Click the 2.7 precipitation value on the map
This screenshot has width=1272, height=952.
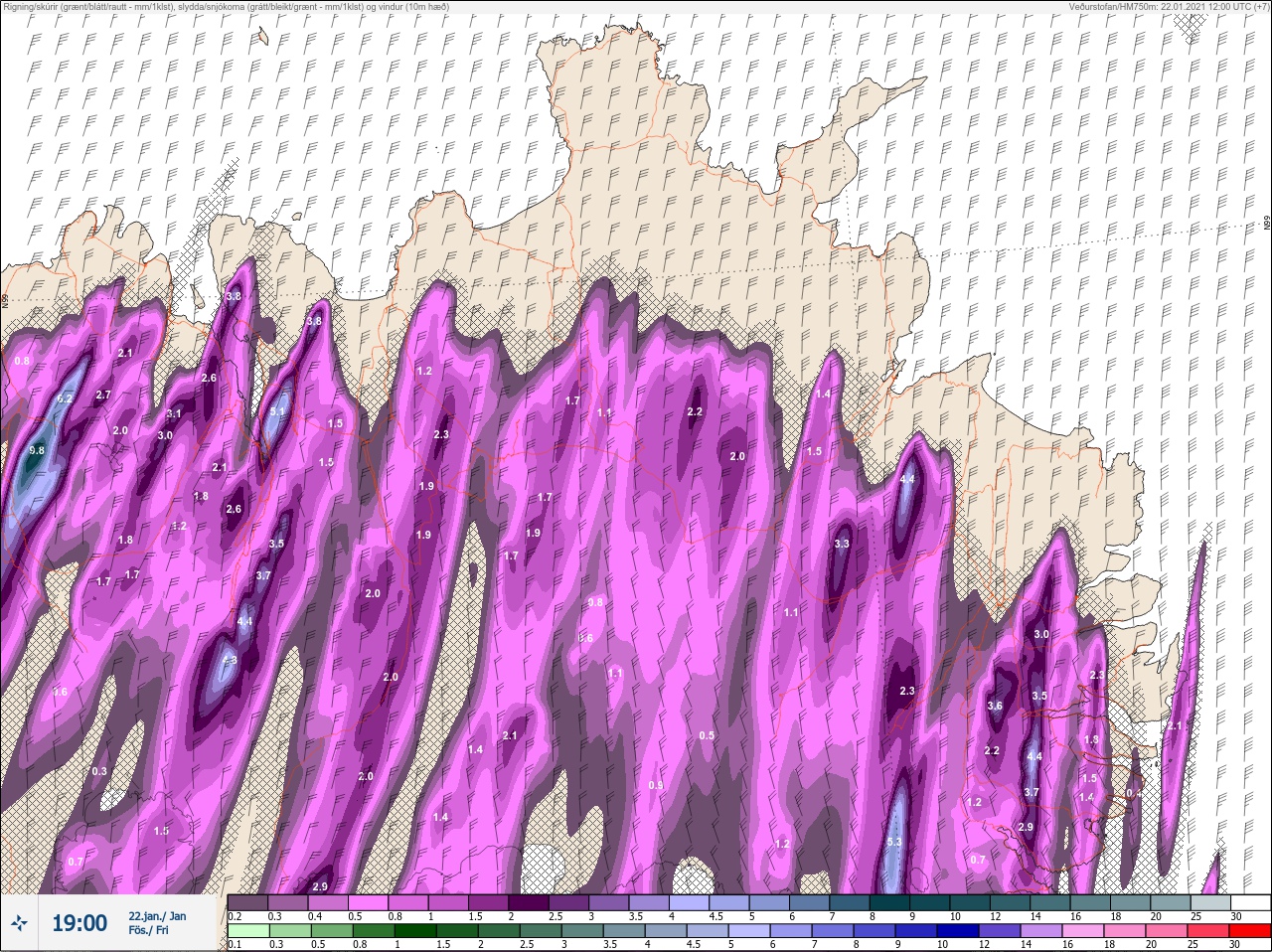click(x=103, y=395)
